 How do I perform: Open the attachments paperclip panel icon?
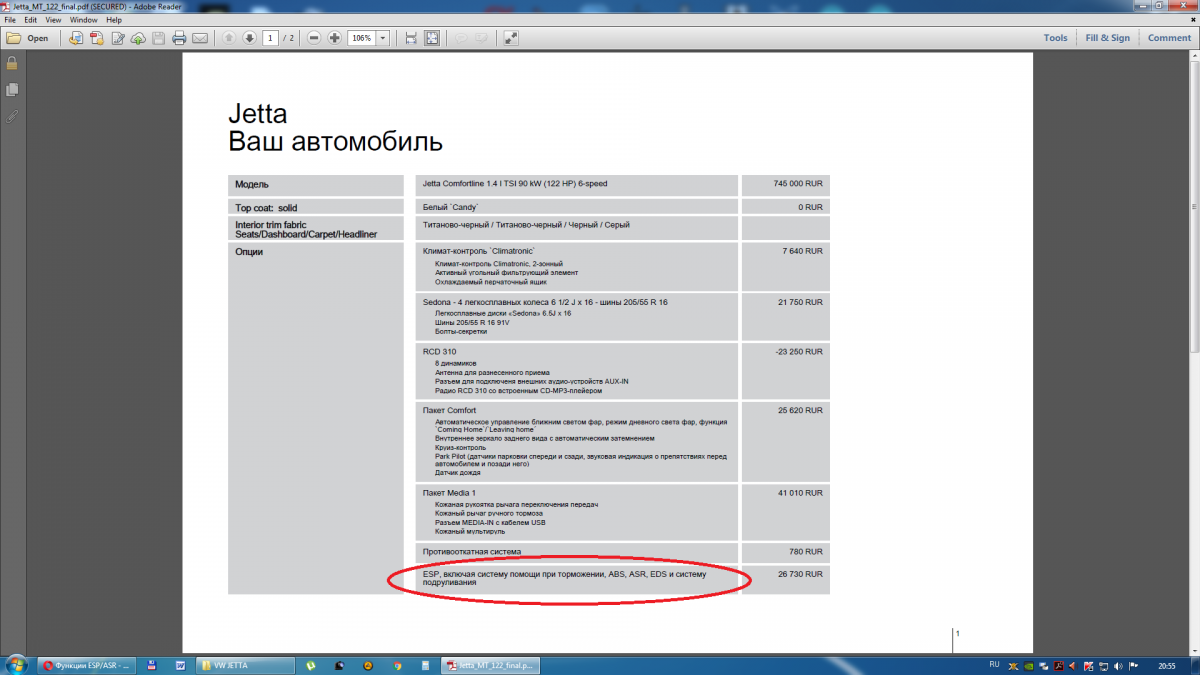12,116
